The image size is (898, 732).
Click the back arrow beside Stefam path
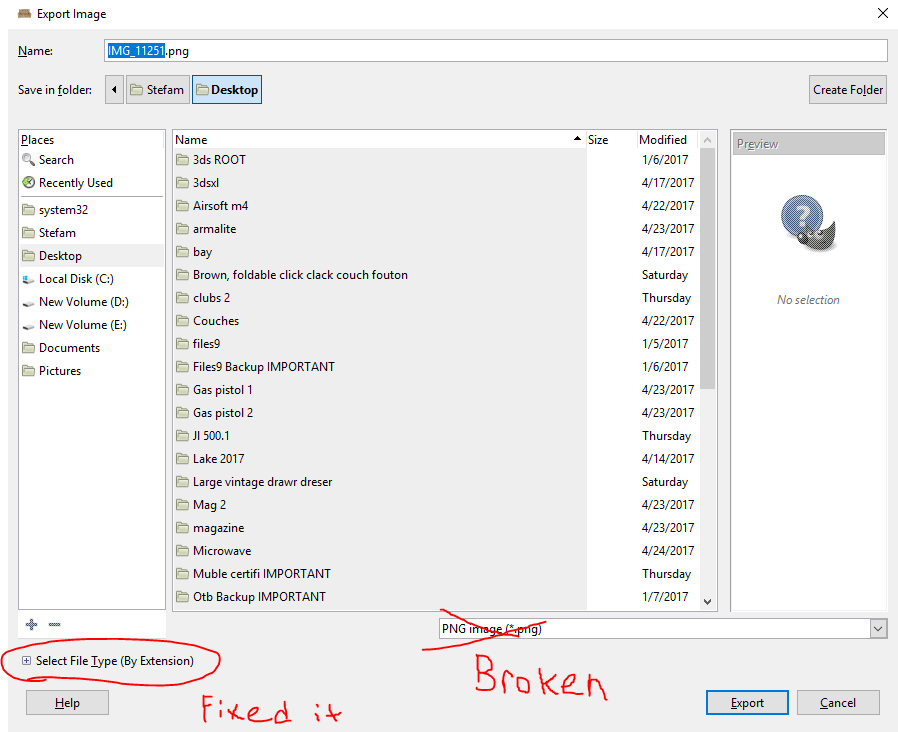point(114,90)
